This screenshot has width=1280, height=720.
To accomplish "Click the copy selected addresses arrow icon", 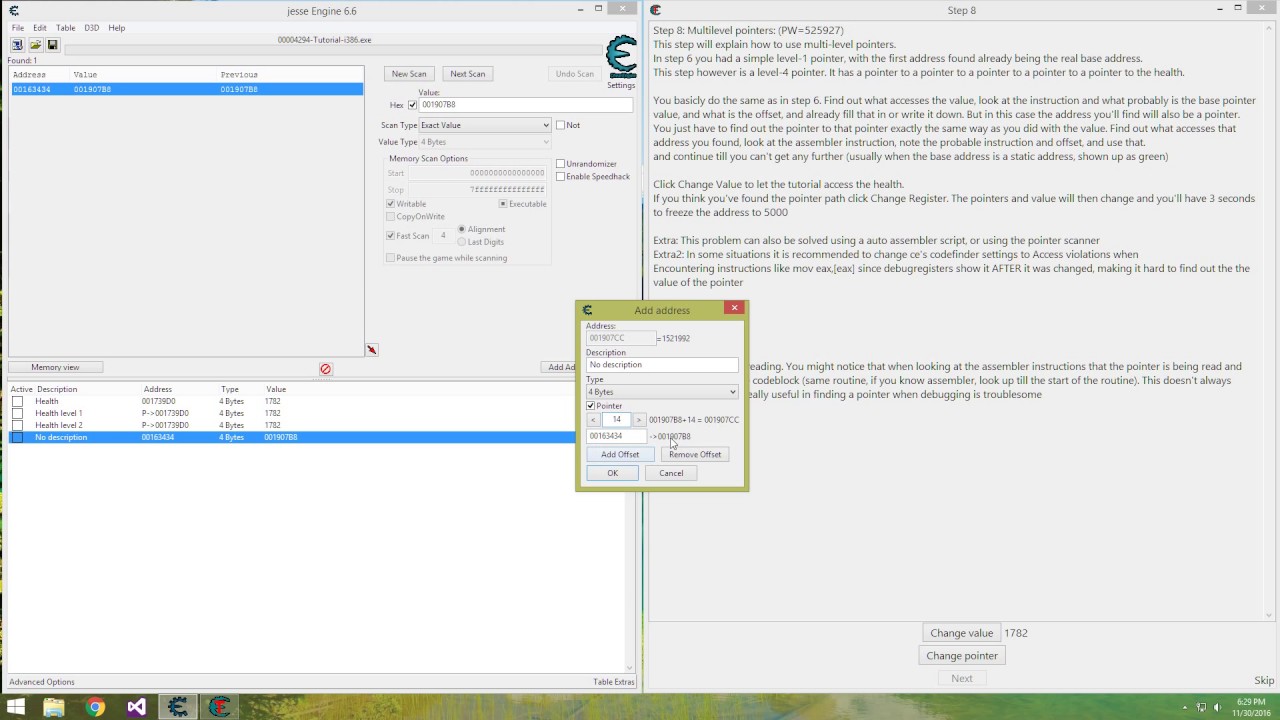I will tap(371, 350).
